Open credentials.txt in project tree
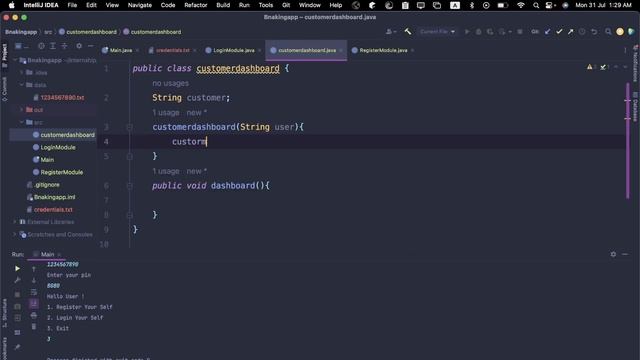Image resolution: width=640 pixels, height=360 pixels. (53, 209)
